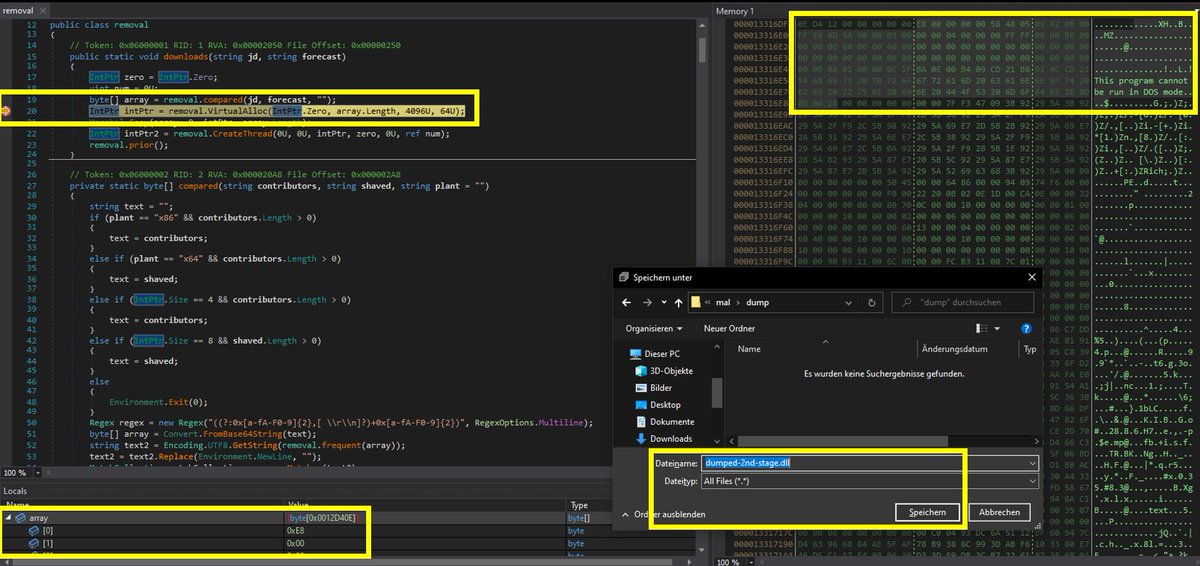Click the [1] element icon in Locals

[x=33, y=543]
